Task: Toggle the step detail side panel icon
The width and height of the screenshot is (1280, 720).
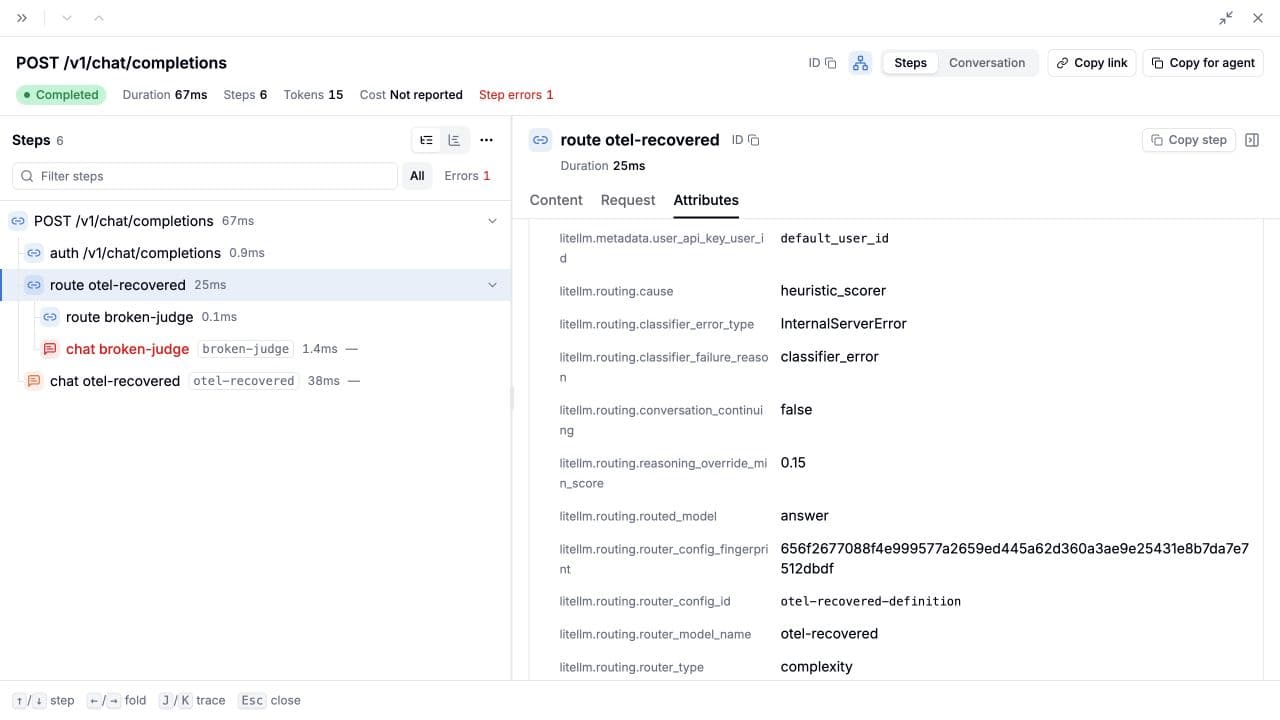Action: (1252, 140)
